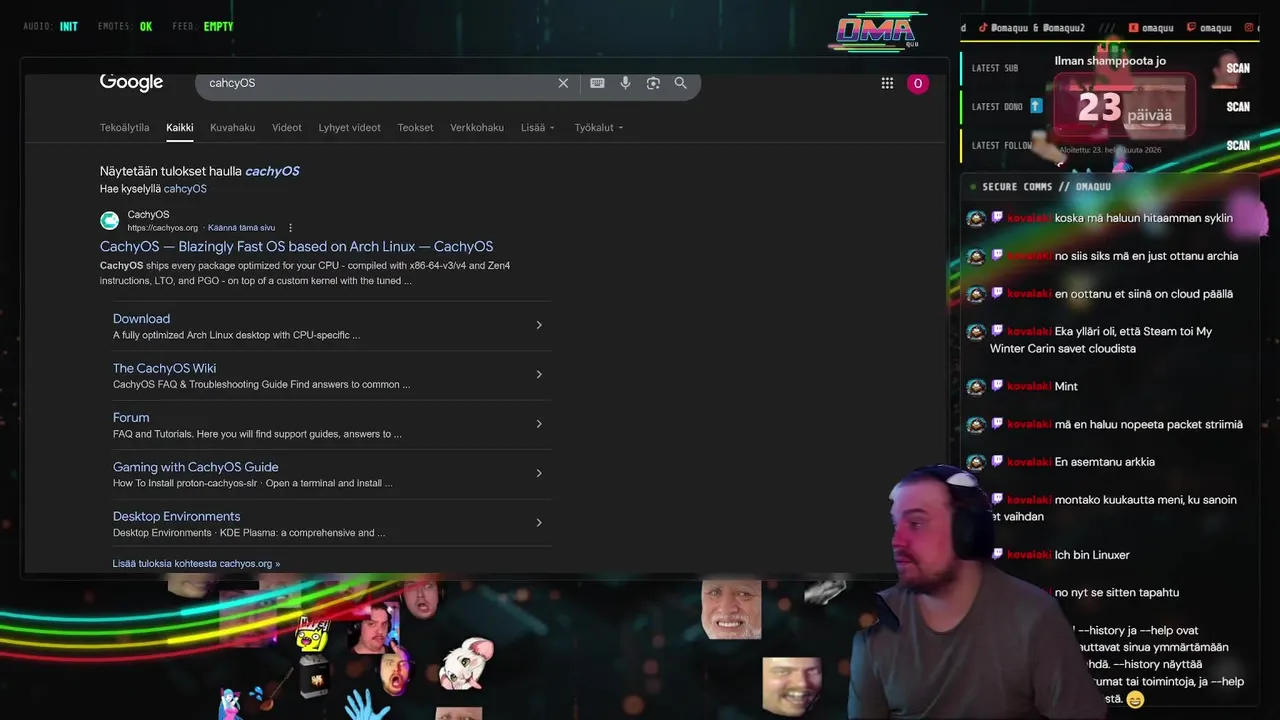Click Käännä tämä sivu translate link
Screen dimensions: 1280x720
(x=241, y=228)
